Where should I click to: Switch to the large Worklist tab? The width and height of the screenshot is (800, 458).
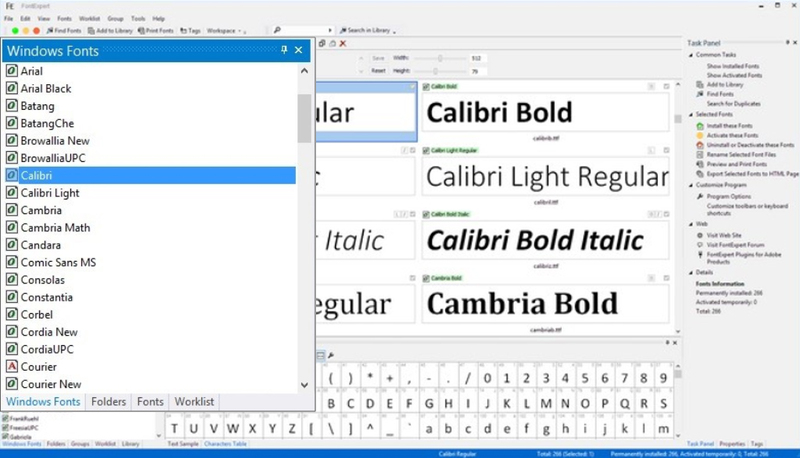pyautogui.click(x=194, y=402)
